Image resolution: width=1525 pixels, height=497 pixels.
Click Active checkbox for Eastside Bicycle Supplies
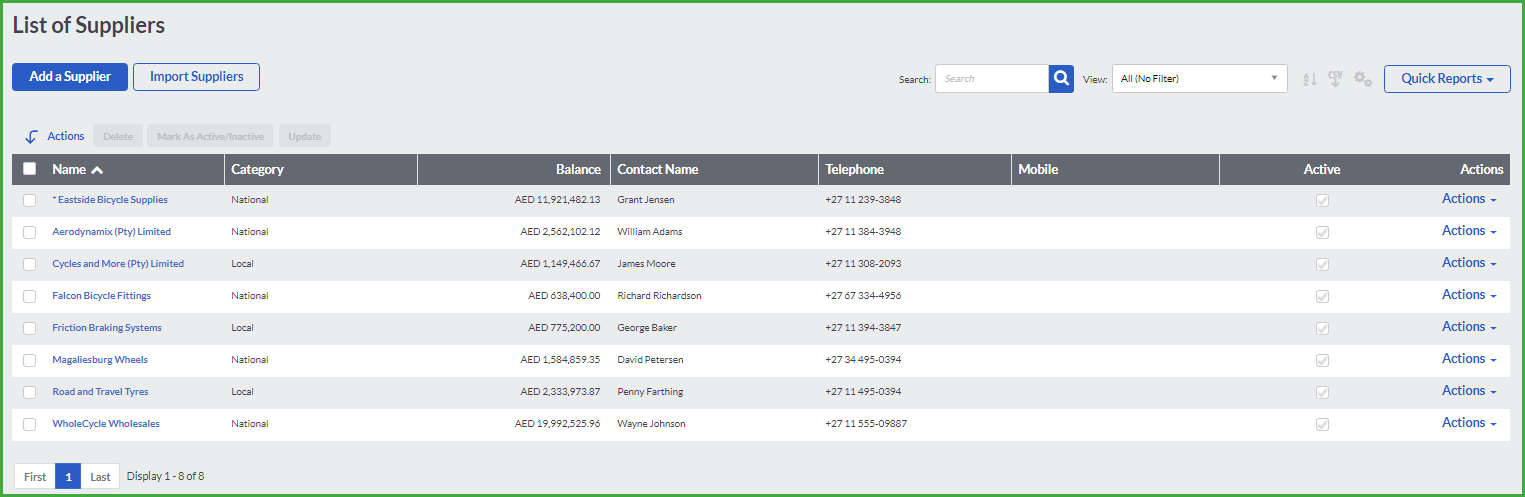click(1322, 200)
